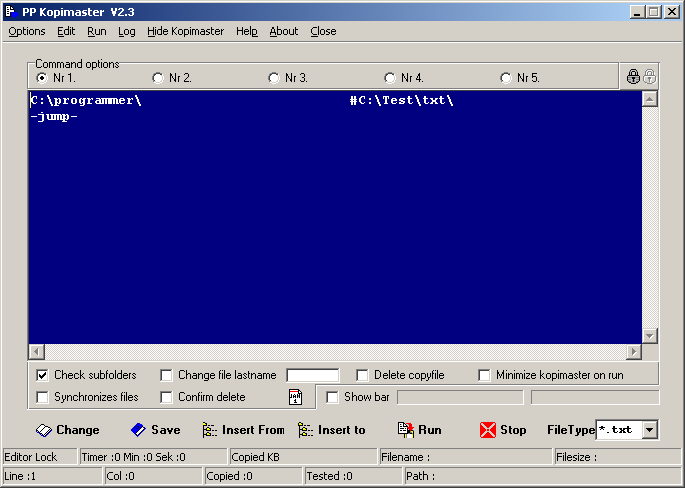Click the Change button
The image size is (685, 488).
(x=68, y=430)
